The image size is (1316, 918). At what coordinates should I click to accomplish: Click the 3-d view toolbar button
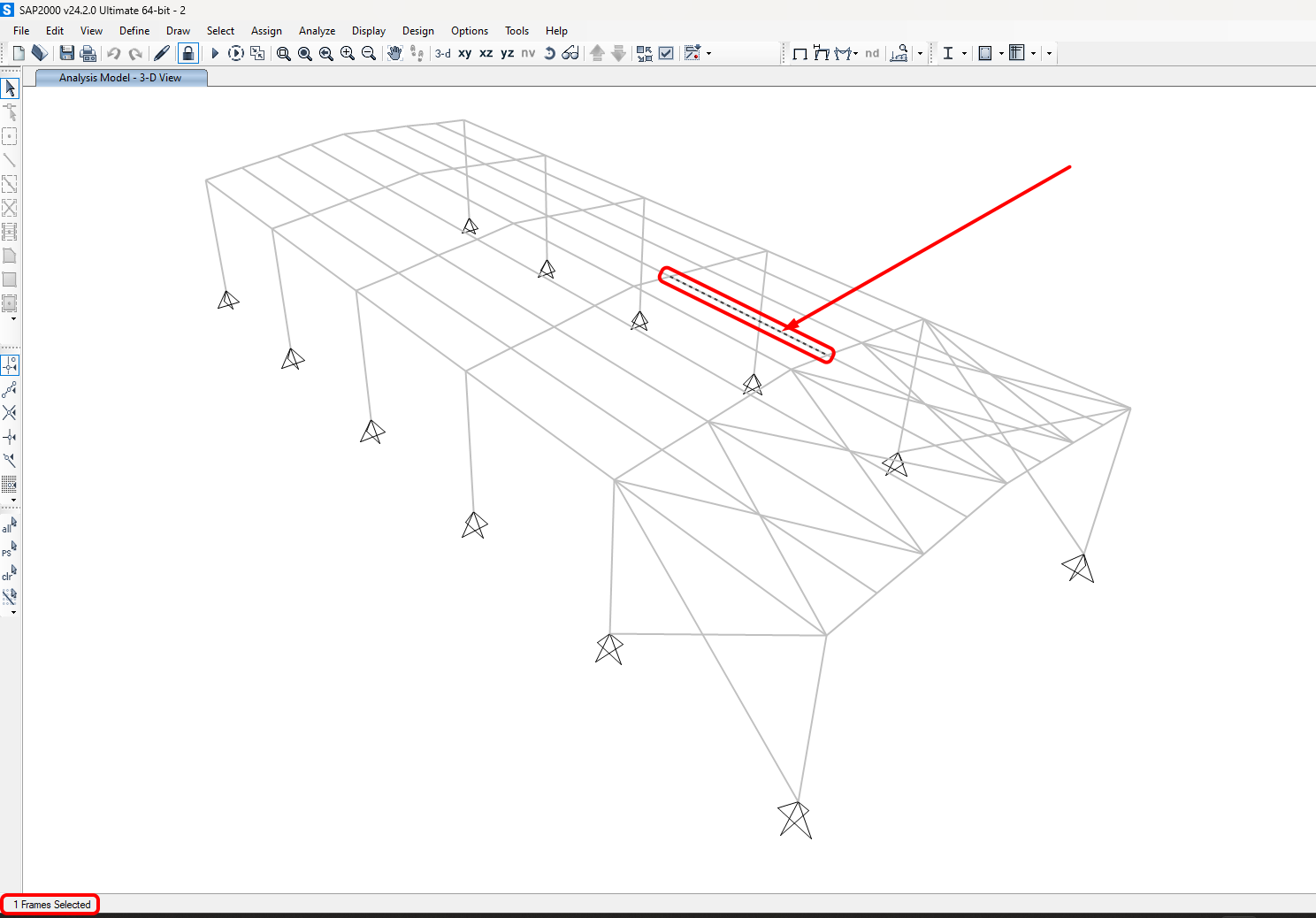[x=442, y=52]
